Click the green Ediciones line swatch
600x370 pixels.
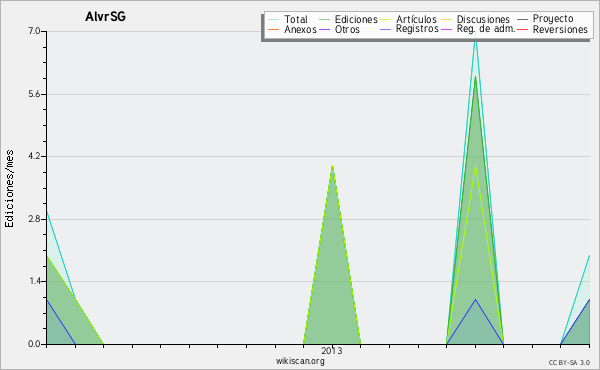pyautogui.click(x=324, y=19)
